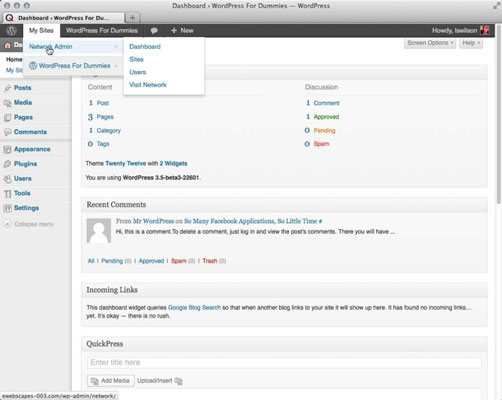502x400 pixels.
Task: Filter Recent Comments by Trash
Action: tap(210, 261)
